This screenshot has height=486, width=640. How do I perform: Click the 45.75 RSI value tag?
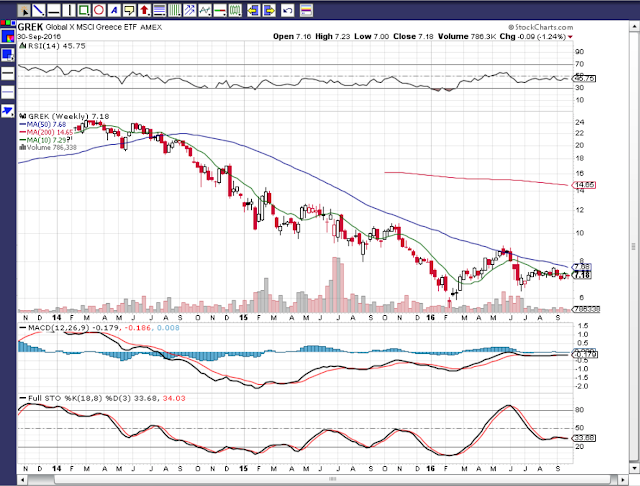tap(584, 78)
